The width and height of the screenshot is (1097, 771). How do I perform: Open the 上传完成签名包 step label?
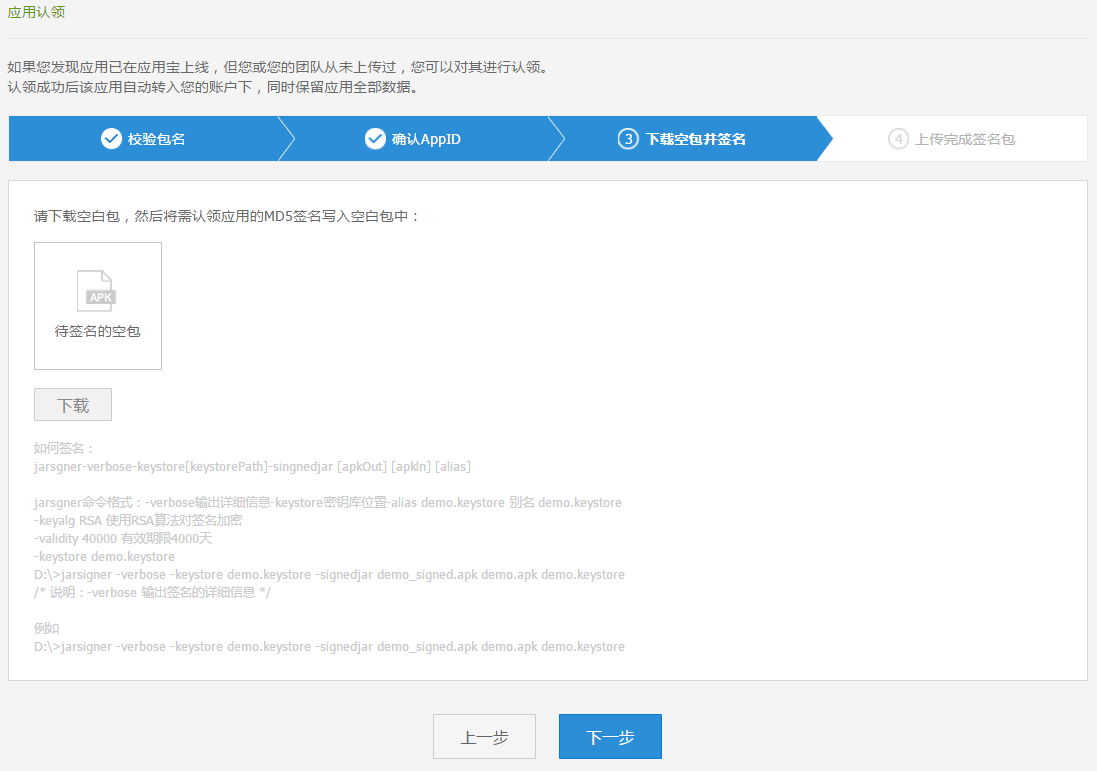click(x=965, y=139)
